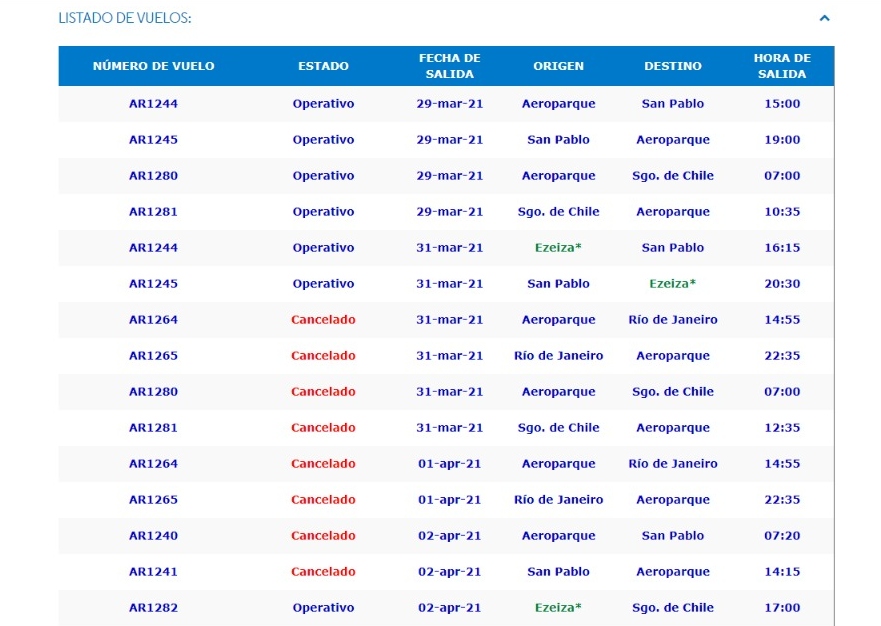Select Cancelado status for AR1264 on 31-mar-21
The height and width of the screenshot is (626, 881).
pyautogui.click(x=323, y=319)
